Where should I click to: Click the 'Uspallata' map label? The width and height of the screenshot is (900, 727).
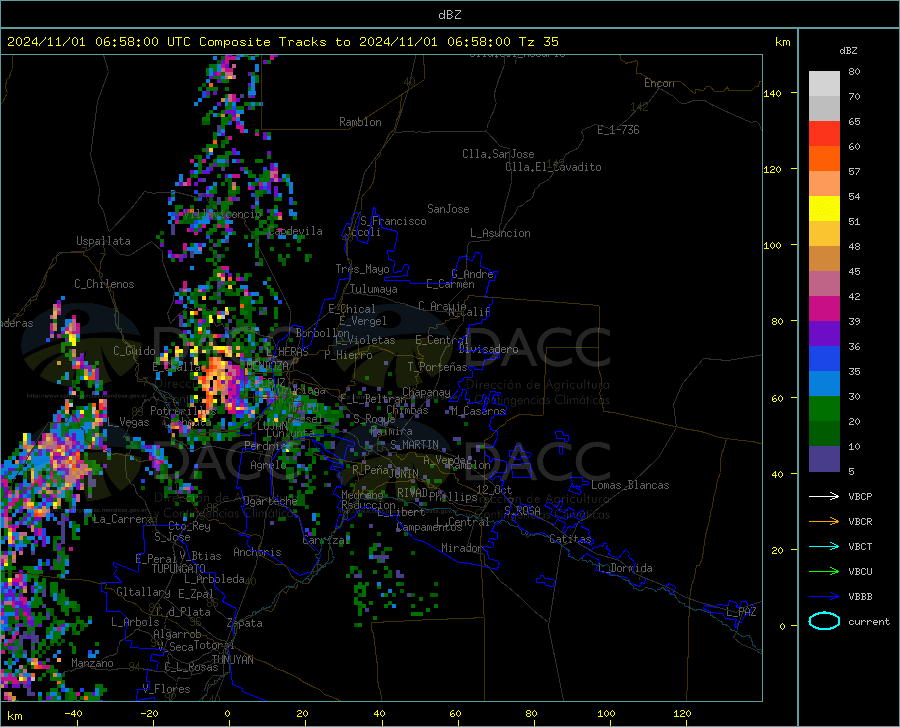click(103, 241)
